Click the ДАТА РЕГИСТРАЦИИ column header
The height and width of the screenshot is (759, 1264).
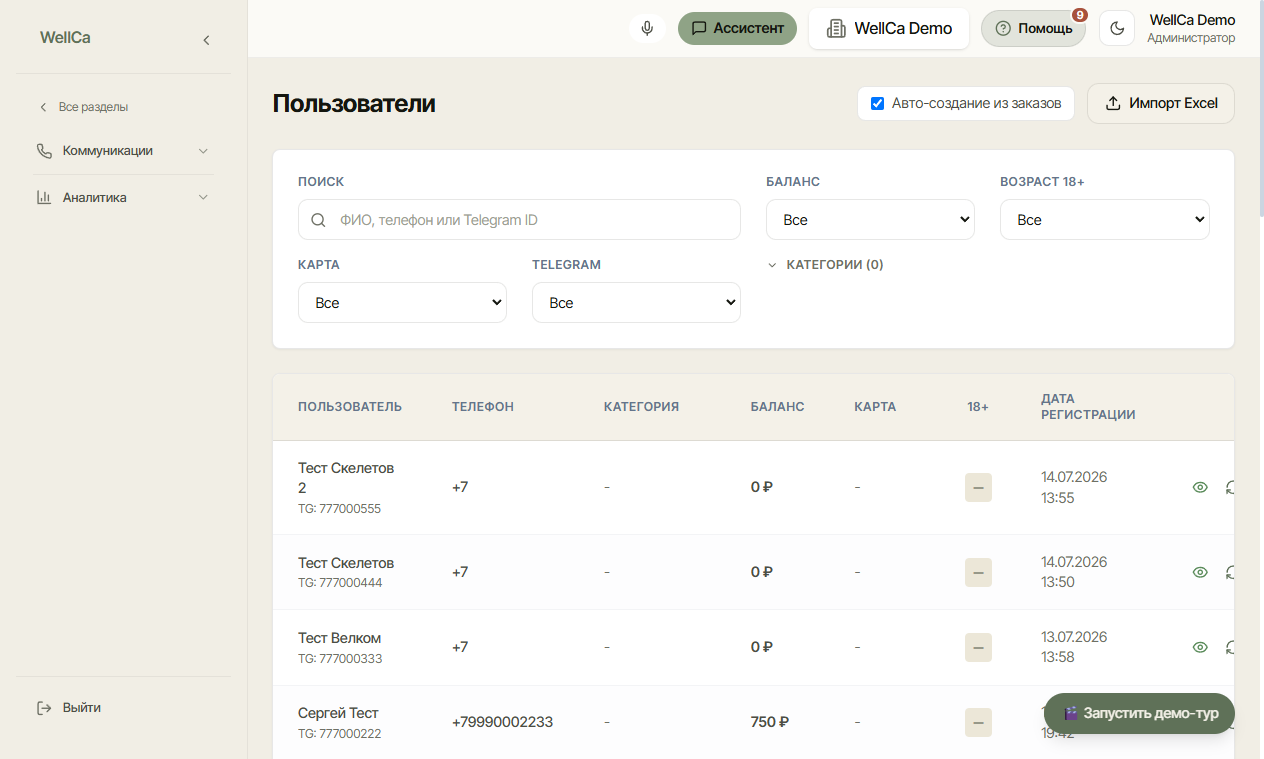click(x=1088, y=407)
